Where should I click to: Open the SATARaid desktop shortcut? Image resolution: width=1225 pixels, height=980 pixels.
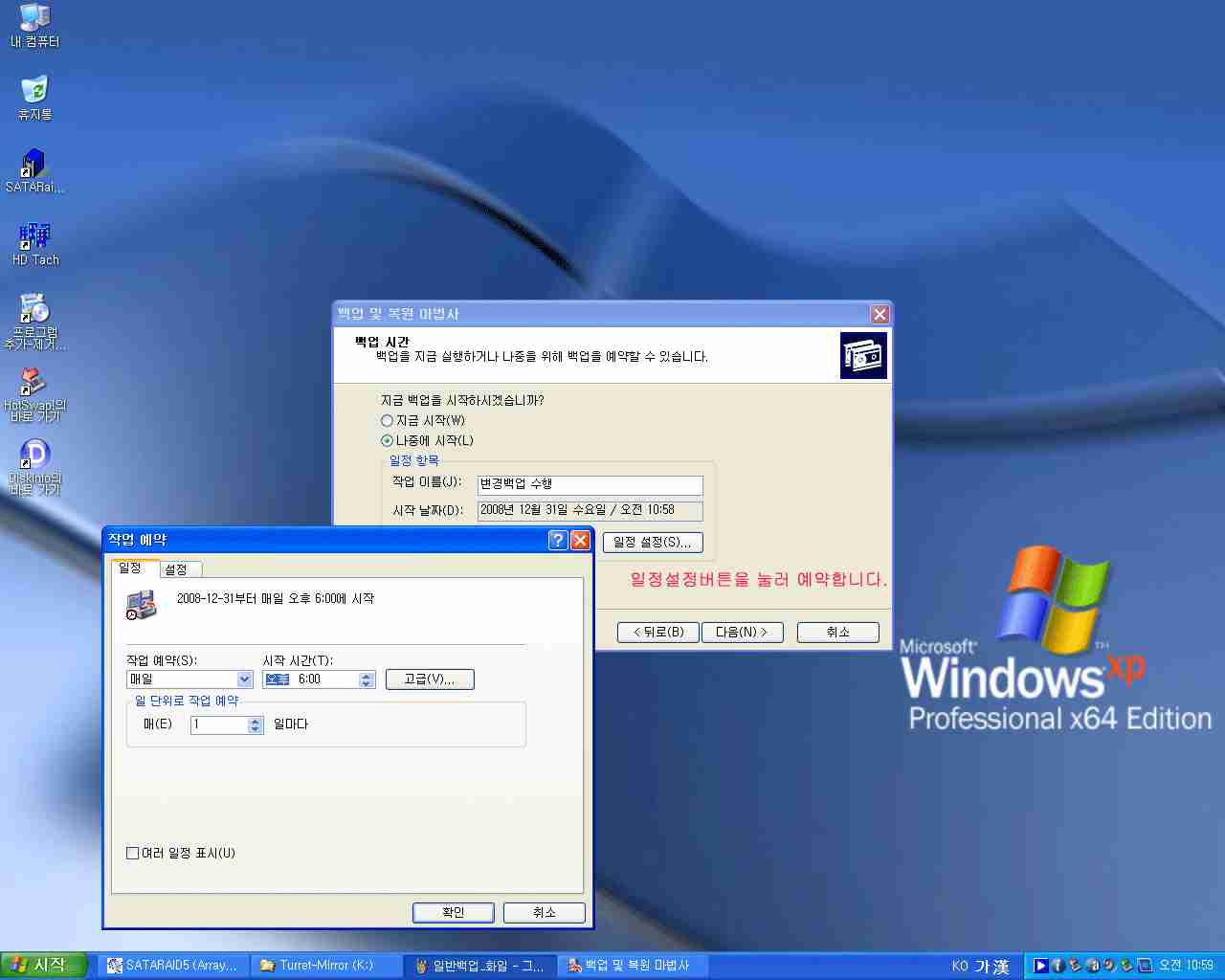tap(34, 164)
